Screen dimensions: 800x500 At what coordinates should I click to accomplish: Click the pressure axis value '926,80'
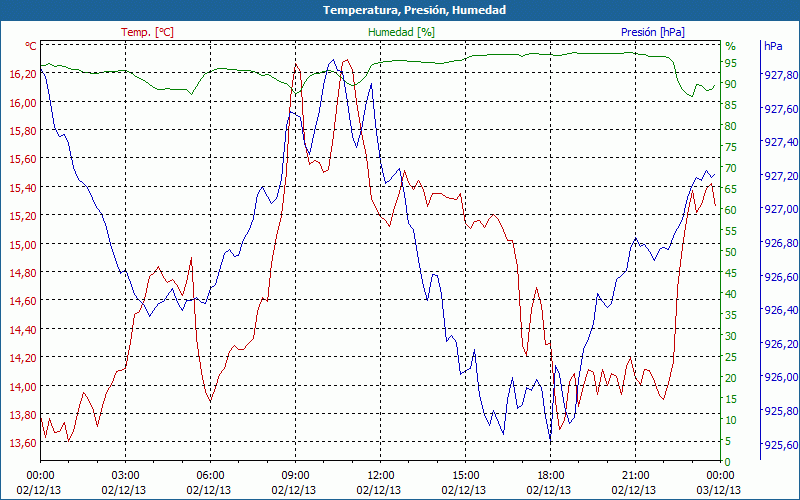tap(780, 243)
